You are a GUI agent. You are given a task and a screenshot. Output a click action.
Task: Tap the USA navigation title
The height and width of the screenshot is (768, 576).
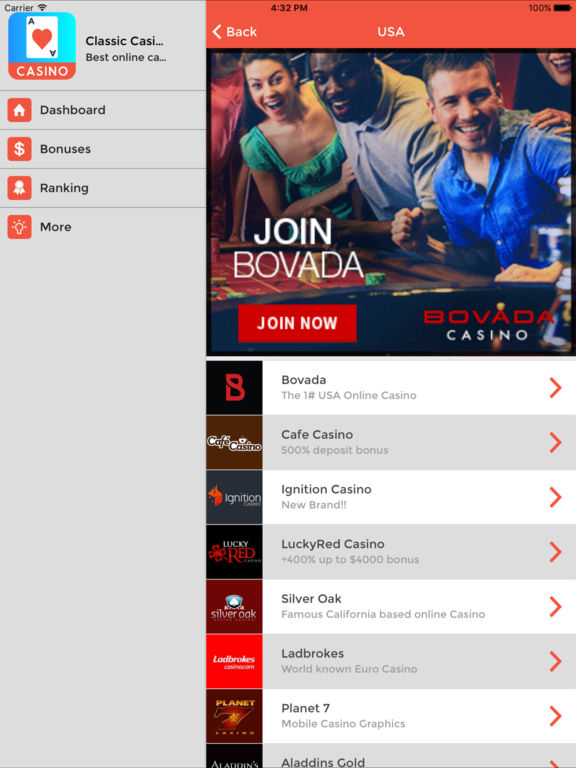pyautogui.click(x=391, y=32)
